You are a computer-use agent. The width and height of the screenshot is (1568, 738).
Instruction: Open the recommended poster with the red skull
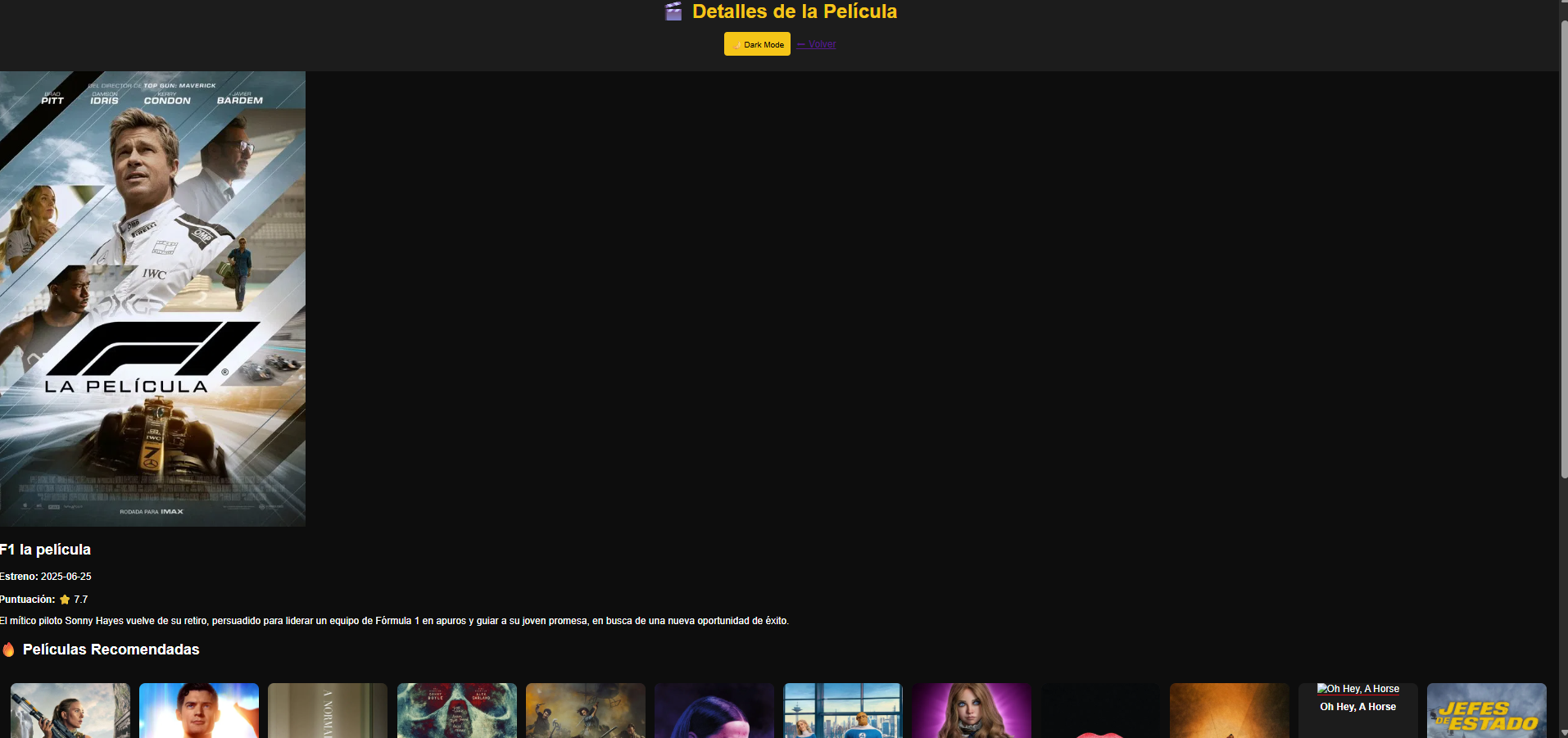(x=457, y=710)
